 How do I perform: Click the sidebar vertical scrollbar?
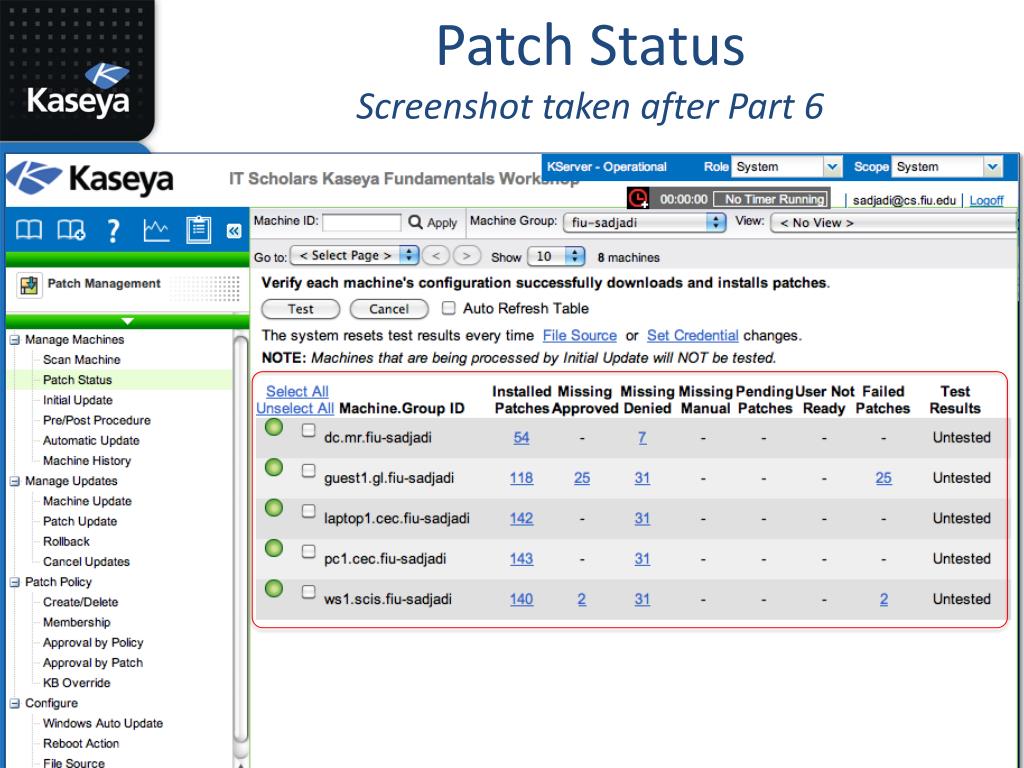[x=240, y=539]
